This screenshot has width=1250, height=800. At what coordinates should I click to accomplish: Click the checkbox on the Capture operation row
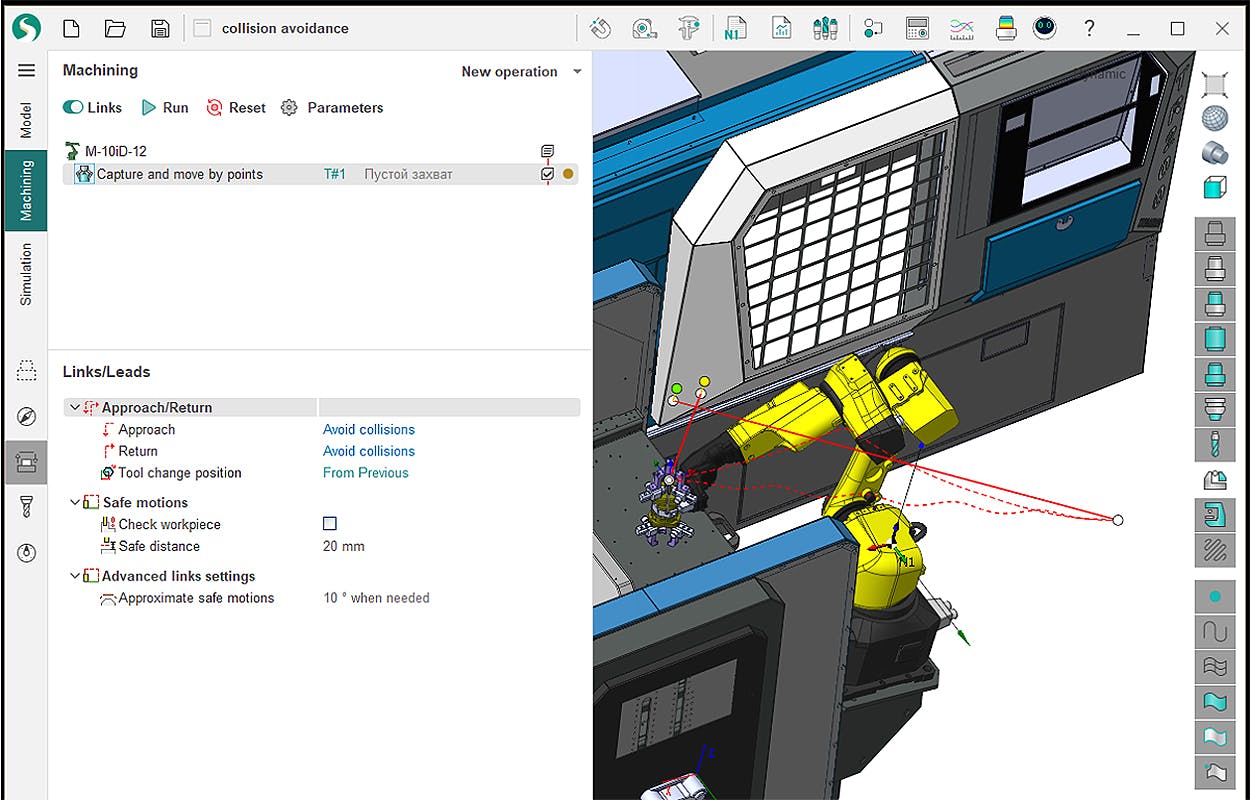tap(547, 173)
